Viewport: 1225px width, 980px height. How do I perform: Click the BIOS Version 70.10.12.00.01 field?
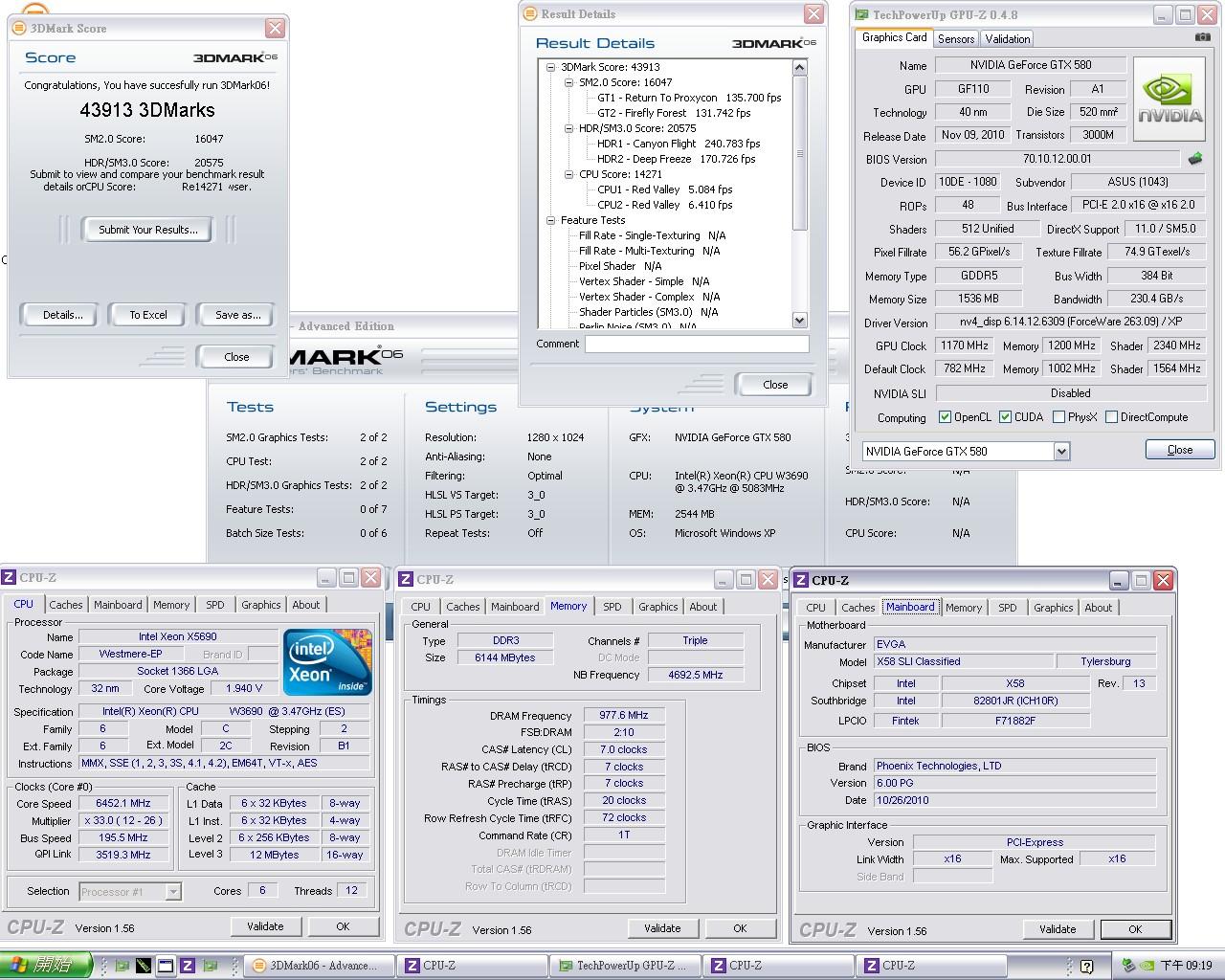(x=1058, y=159)
